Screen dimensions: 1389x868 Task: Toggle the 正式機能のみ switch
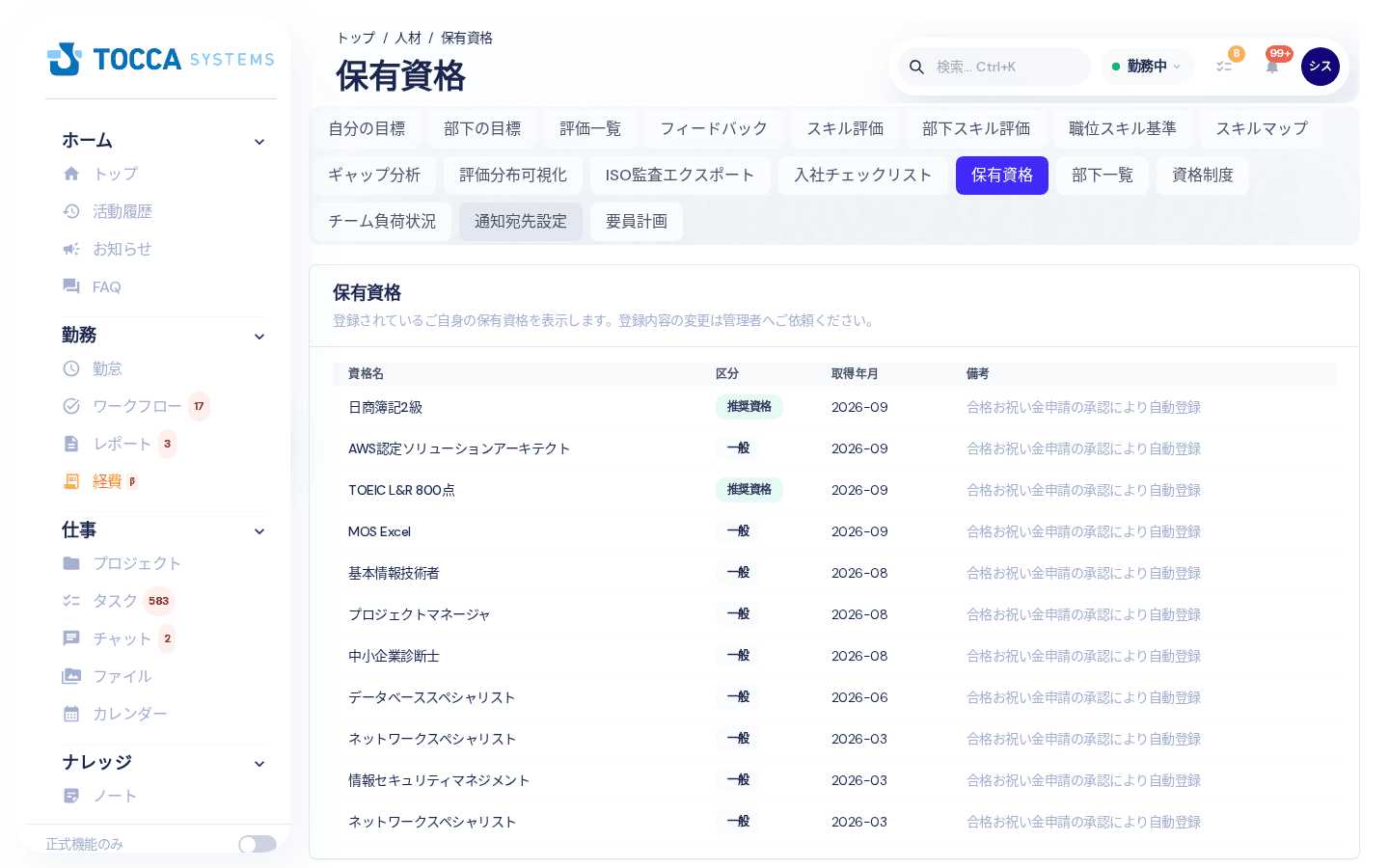pos(258,844)
